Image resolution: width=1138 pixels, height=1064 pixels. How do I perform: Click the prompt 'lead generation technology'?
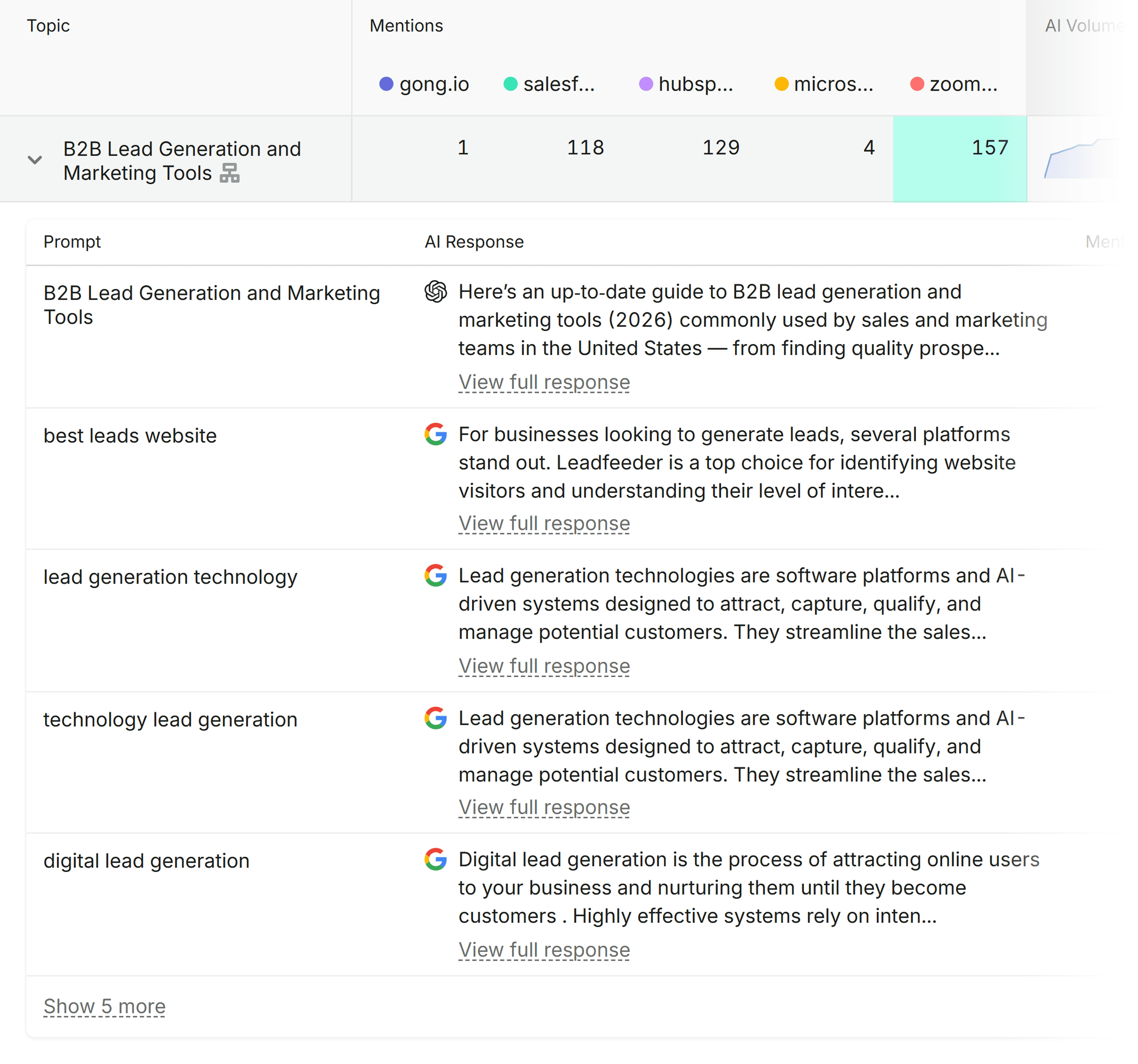coord(171,577)
